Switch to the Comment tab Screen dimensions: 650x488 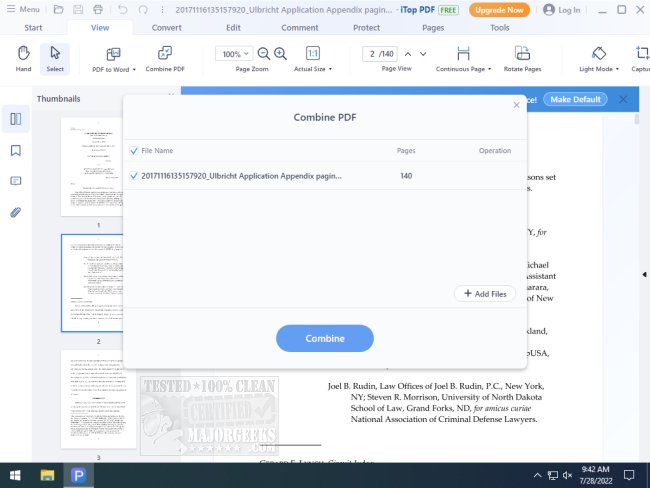300,28
